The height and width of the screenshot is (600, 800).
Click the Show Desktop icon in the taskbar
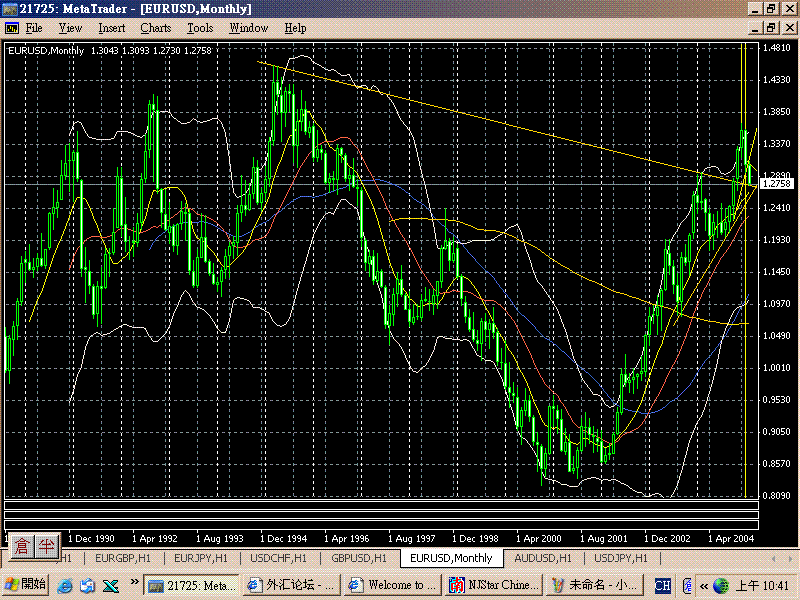[88, 585]
